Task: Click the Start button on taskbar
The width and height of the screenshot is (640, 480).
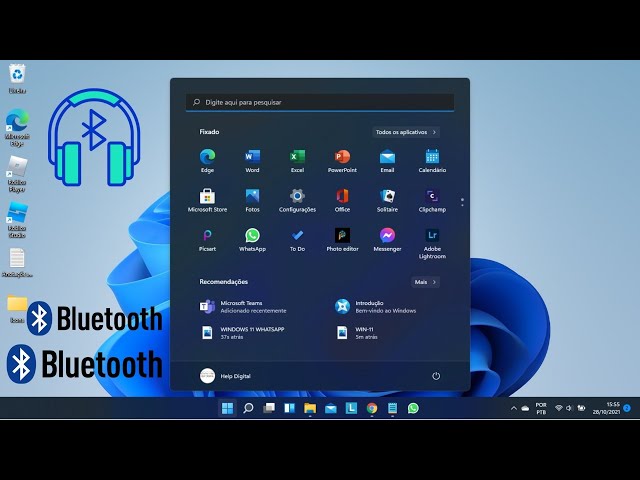Action: click(227, 408)
